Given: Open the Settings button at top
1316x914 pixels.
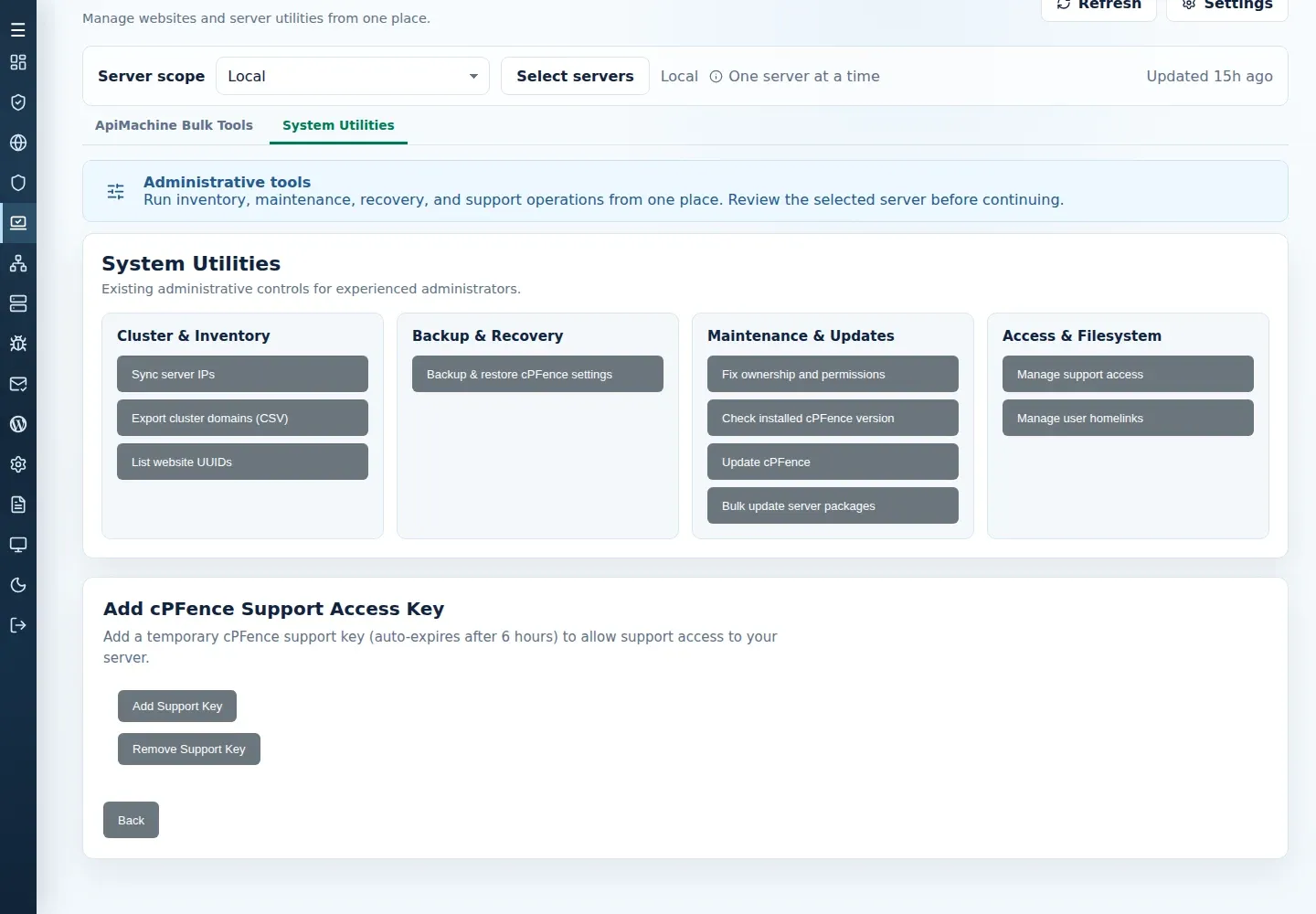Looking at the screenshot, I should 1226,5.
